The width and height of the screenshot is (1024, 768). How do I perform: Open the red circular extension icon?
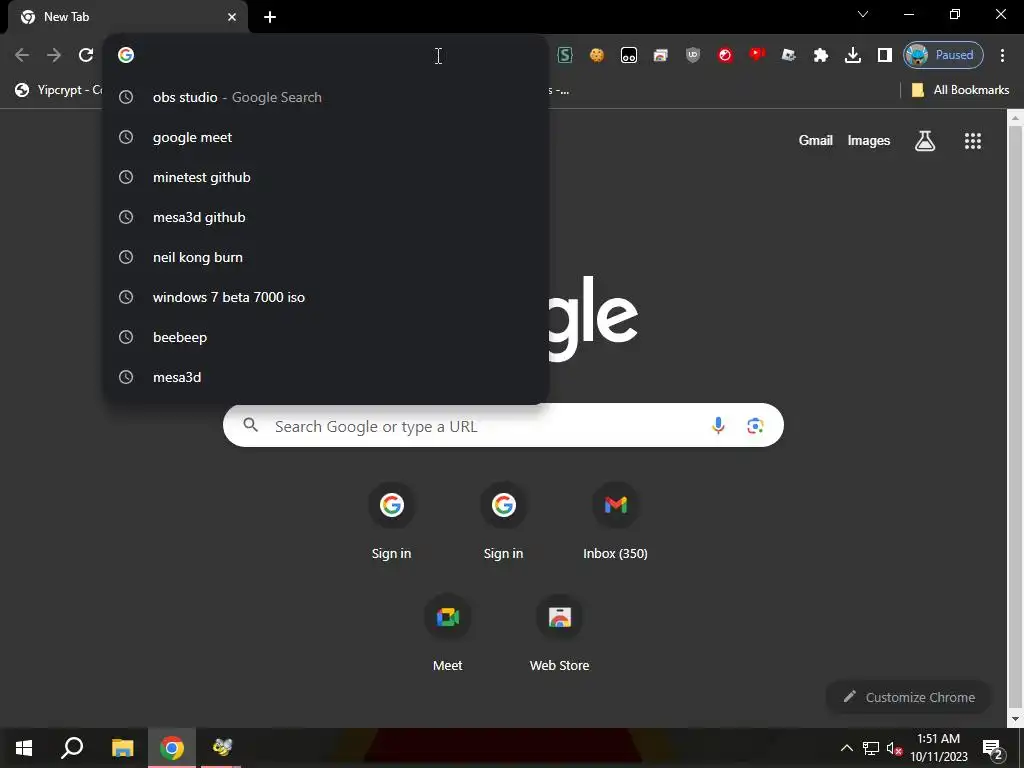point(725,56)
